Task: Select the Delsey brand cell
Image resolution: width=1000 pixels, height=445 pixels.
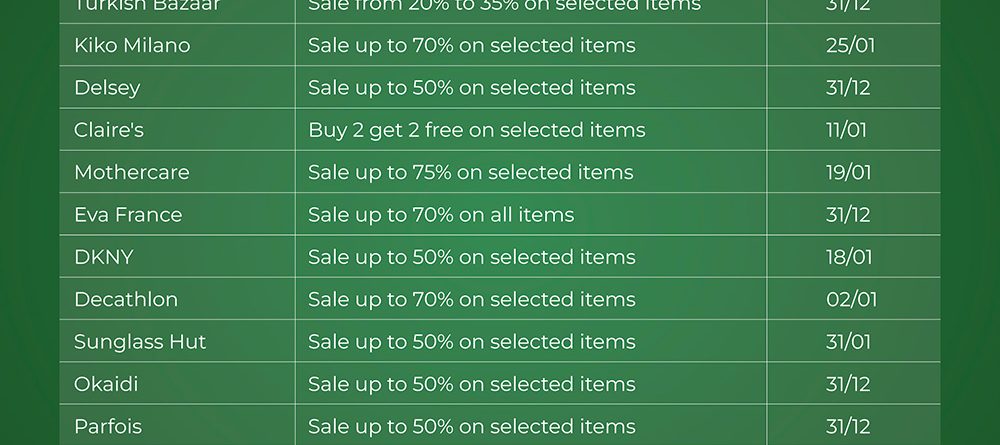Action: pos(107,88)
